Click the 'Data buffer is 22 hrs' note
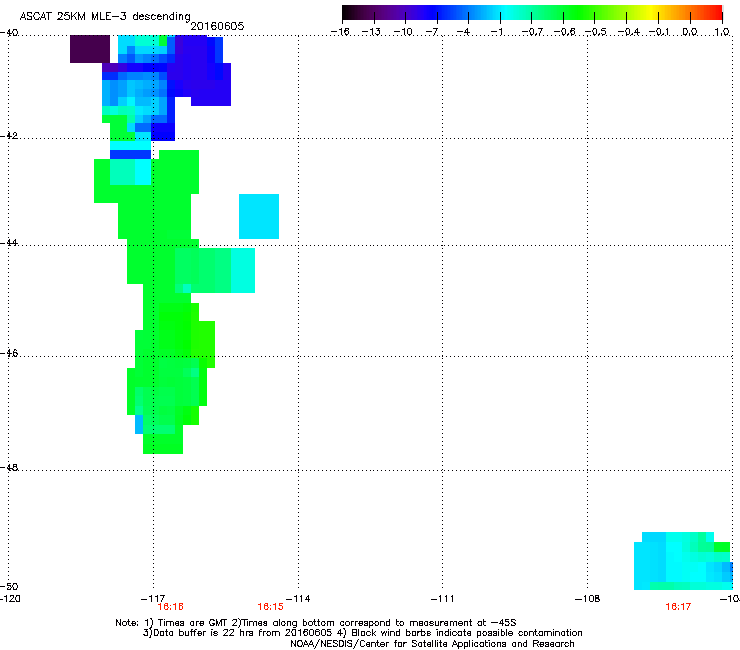 click(x=362, y=633)
